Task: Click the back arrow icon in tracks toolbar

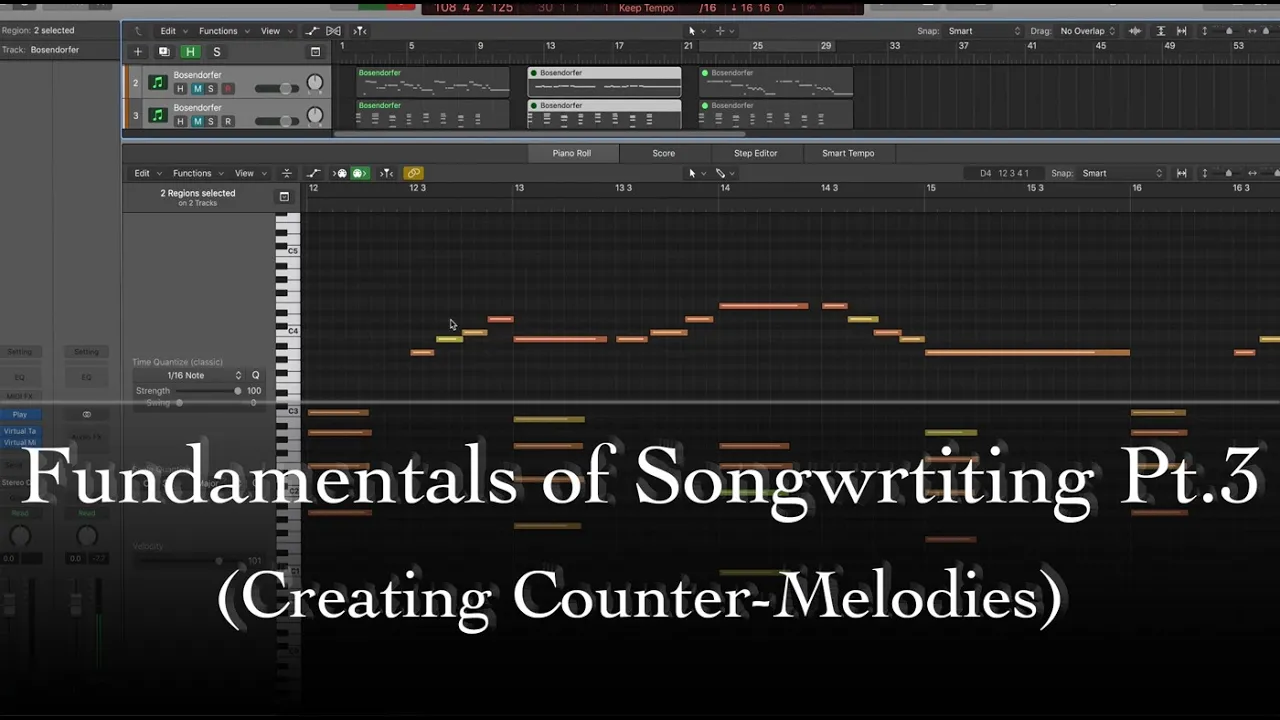Action: pyautogui.click(x=138, y=31)
